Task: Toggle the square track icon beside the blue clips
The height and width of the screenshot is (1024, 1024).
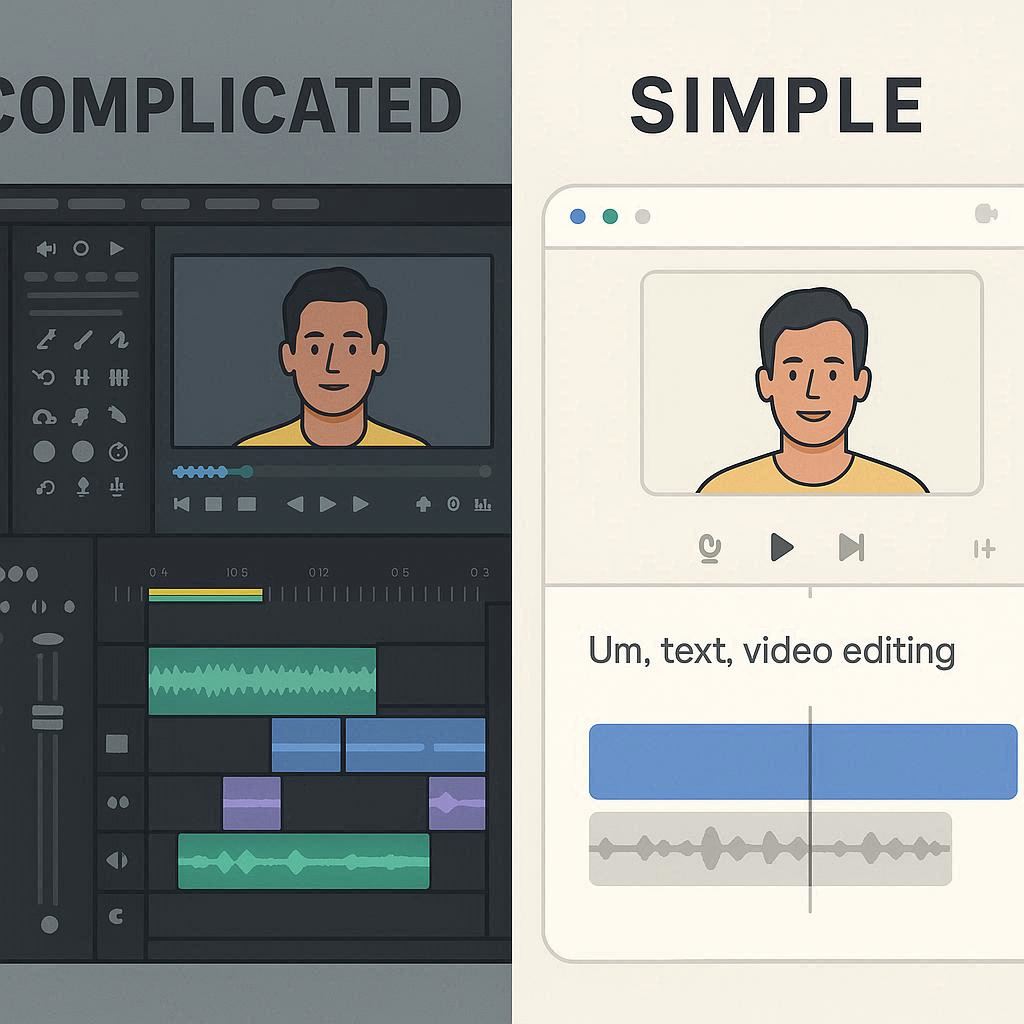Action: (x=117, y=744)
